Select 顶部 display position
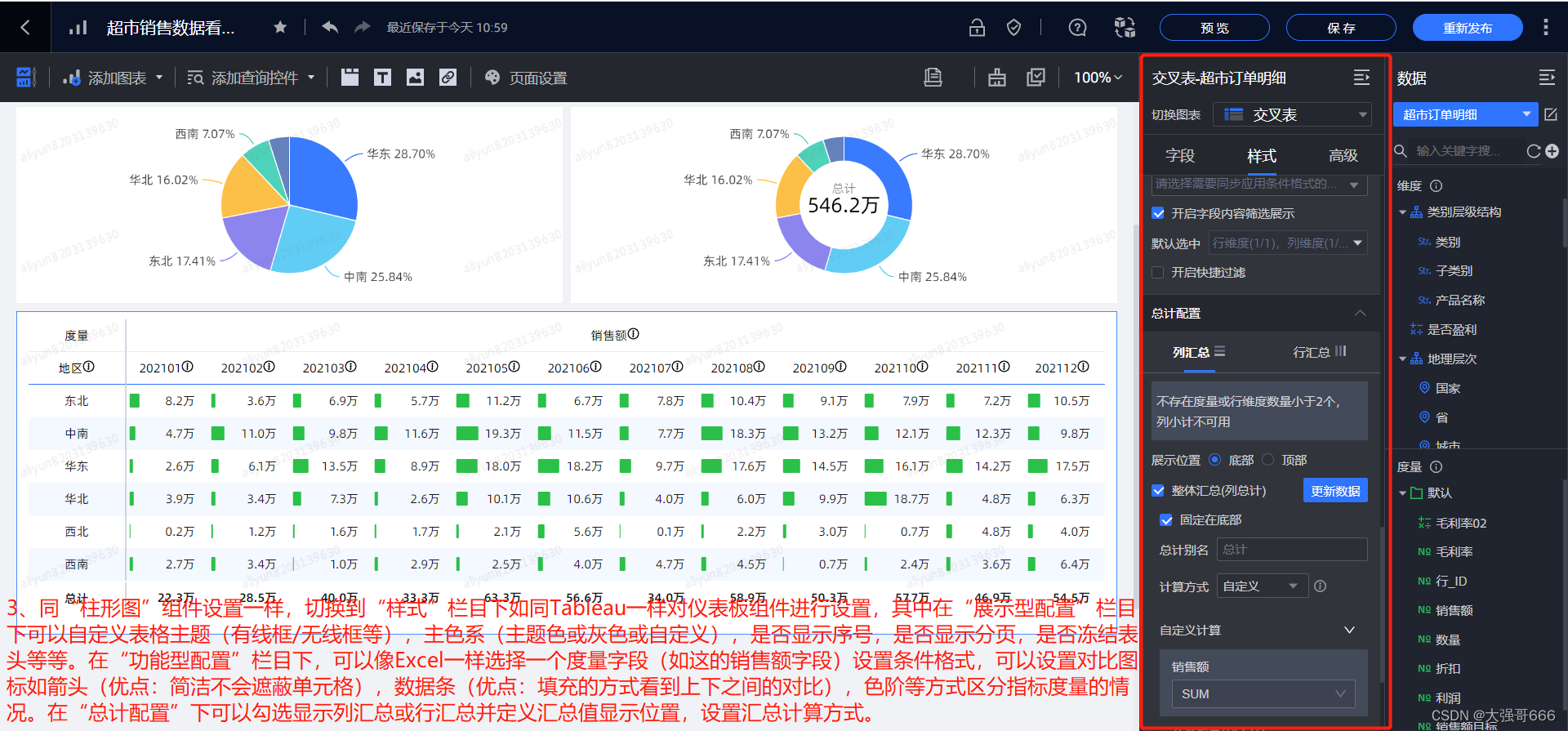 coord(1267,460)
